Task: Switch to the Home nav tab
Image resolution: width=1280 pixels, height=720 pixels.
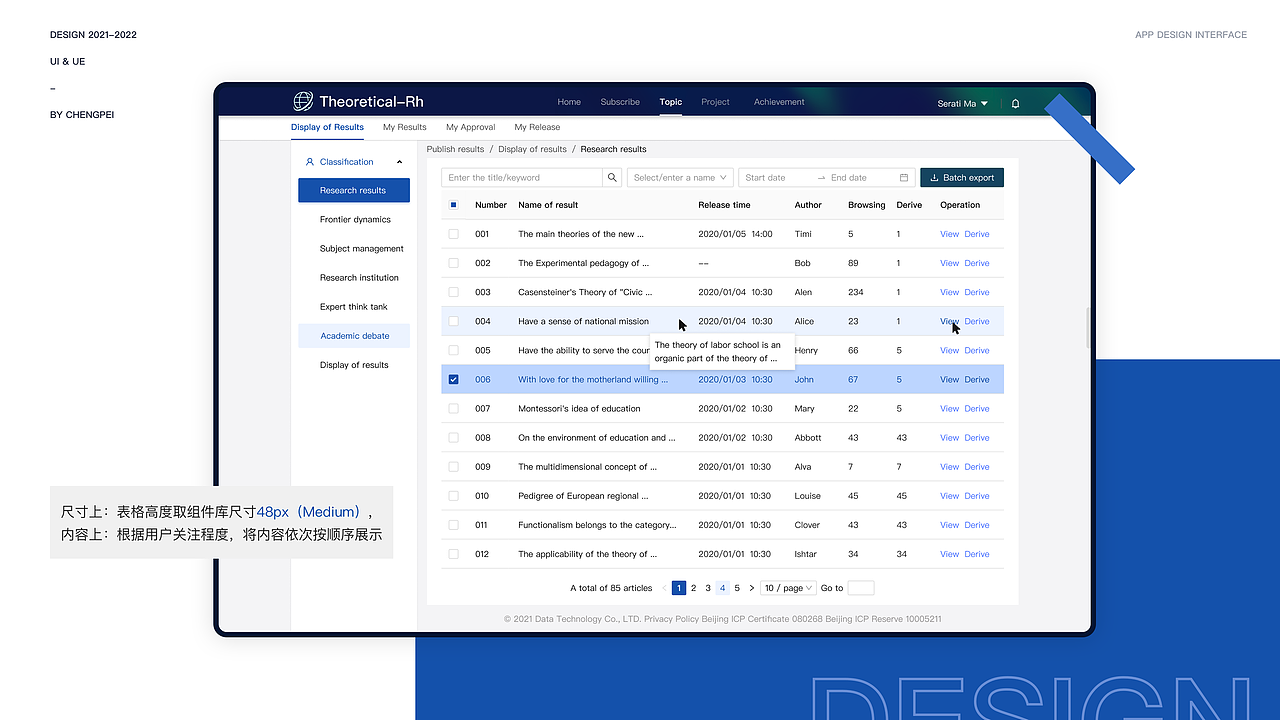Action: 569,102
